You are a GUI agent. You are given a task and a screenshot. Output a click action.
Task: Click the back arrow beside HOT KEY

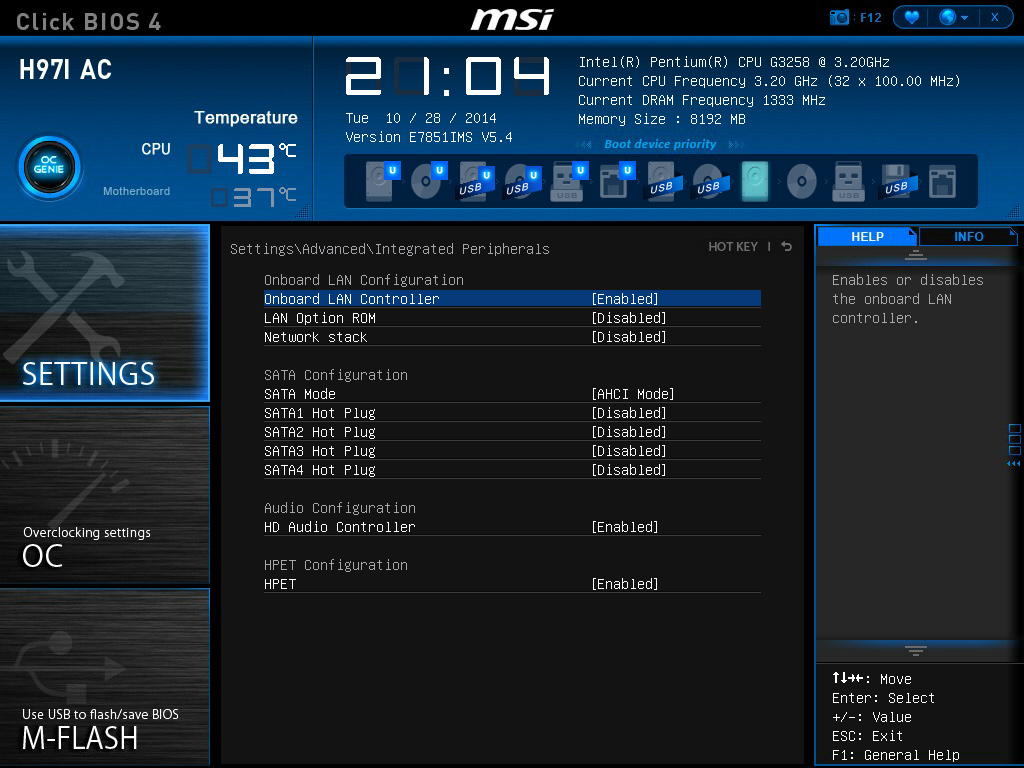pos(787,247)
